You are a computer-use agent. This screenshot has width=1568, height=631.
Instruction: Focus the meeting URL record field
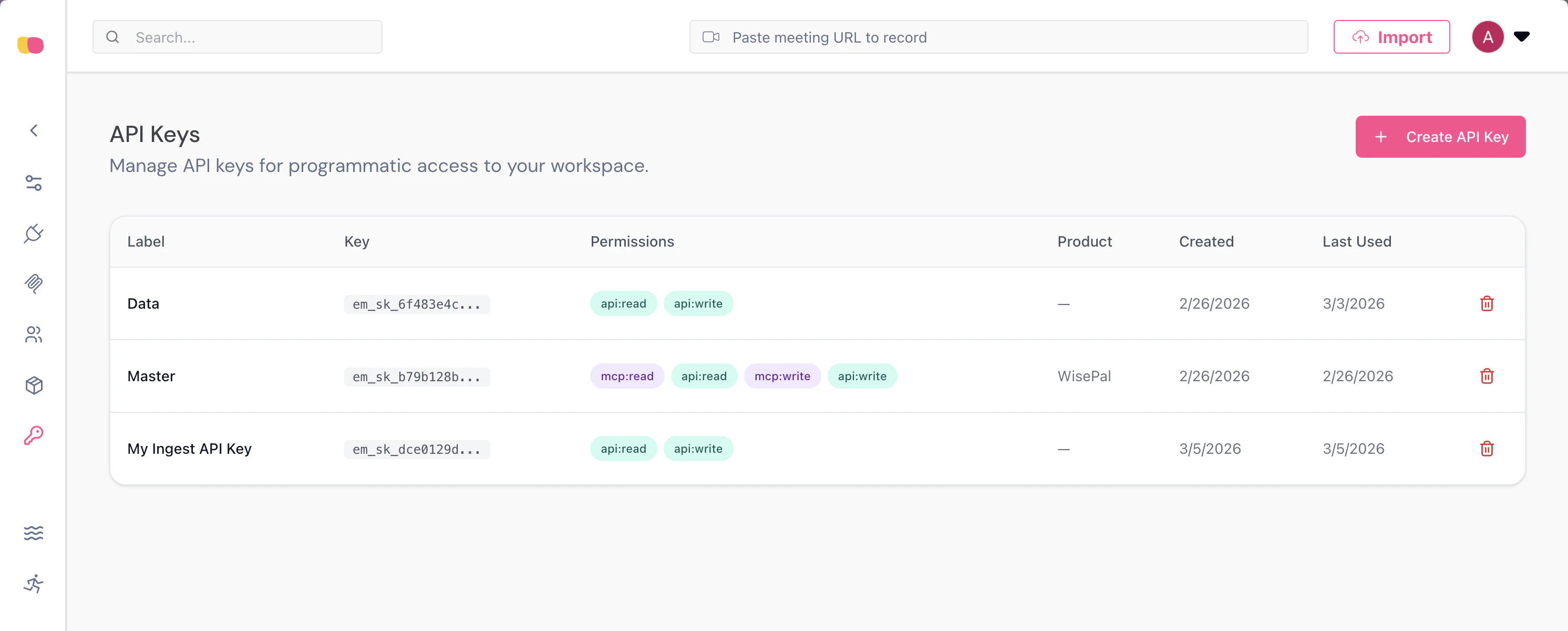pyautogui.click(x=998, y=37)
